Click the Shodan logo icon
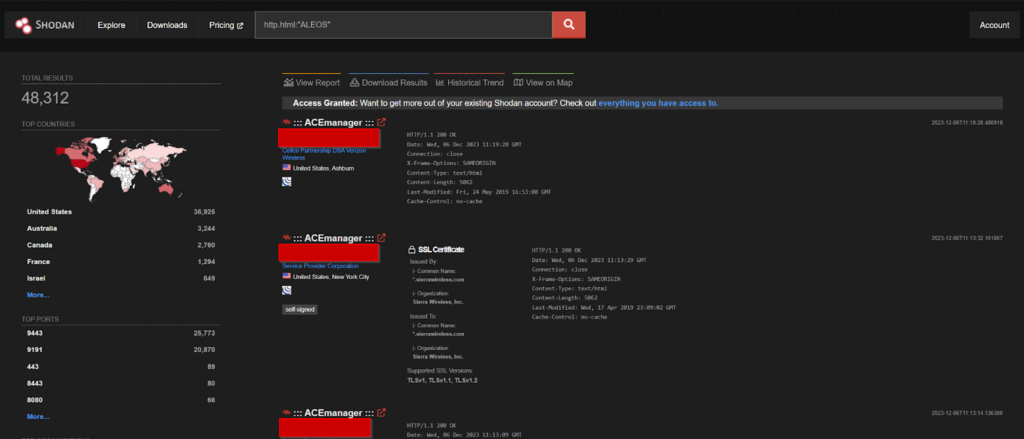This screenshot has height=439, width=1024. coord(24,25)
